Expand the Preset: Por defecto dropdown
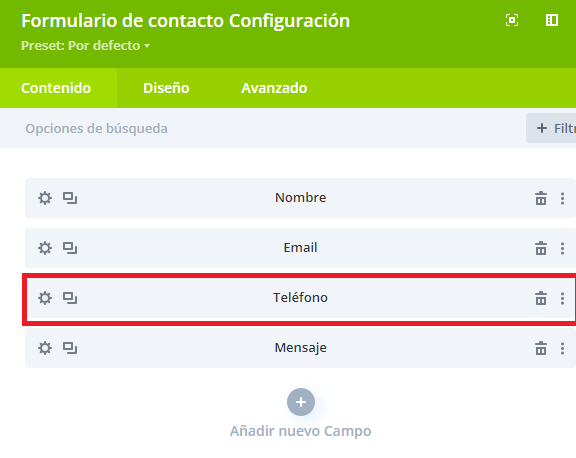This screenshot has height=458, width=576. coord(86,46)
